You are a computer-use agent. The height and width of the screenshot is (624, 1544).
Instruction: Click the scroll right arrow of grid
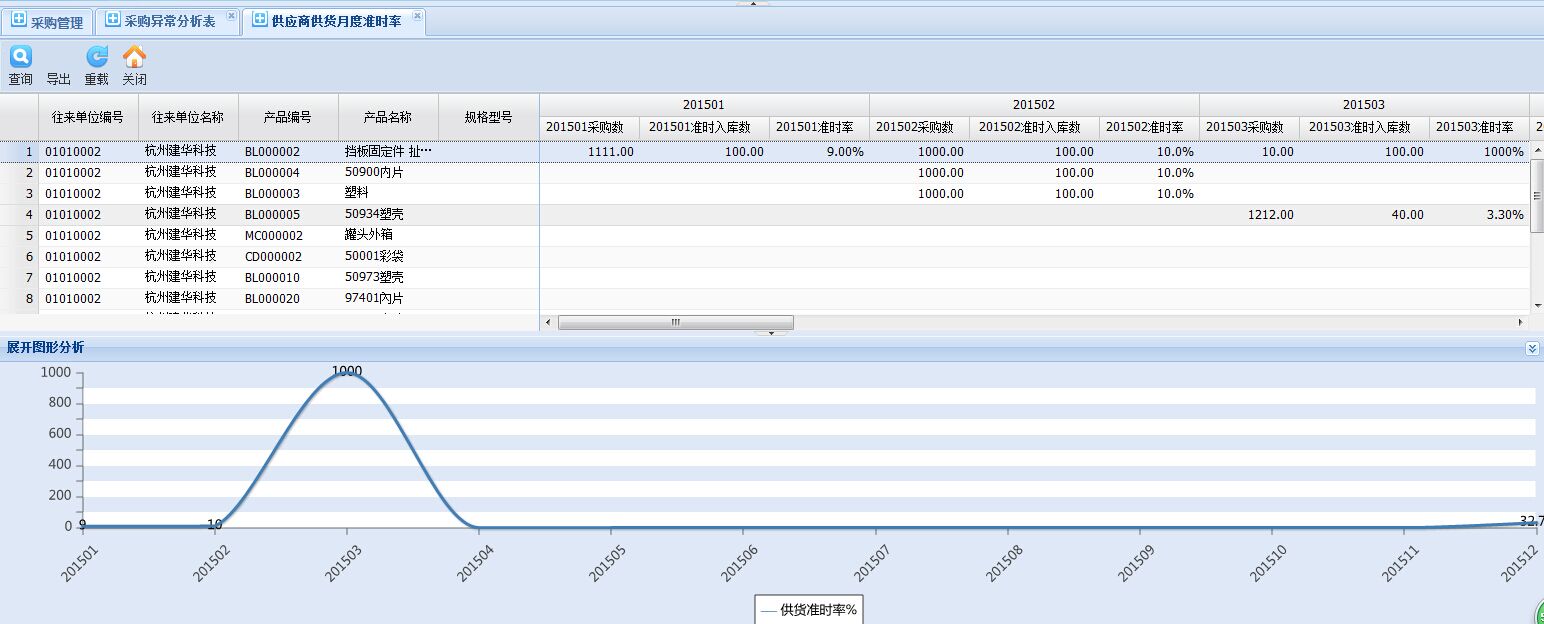[1521, 323]
